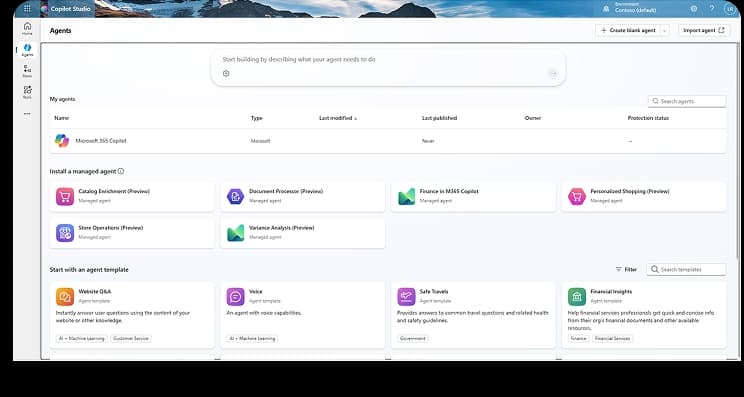Click the AI + Machine Learning tag on Voice

[252, 339]
